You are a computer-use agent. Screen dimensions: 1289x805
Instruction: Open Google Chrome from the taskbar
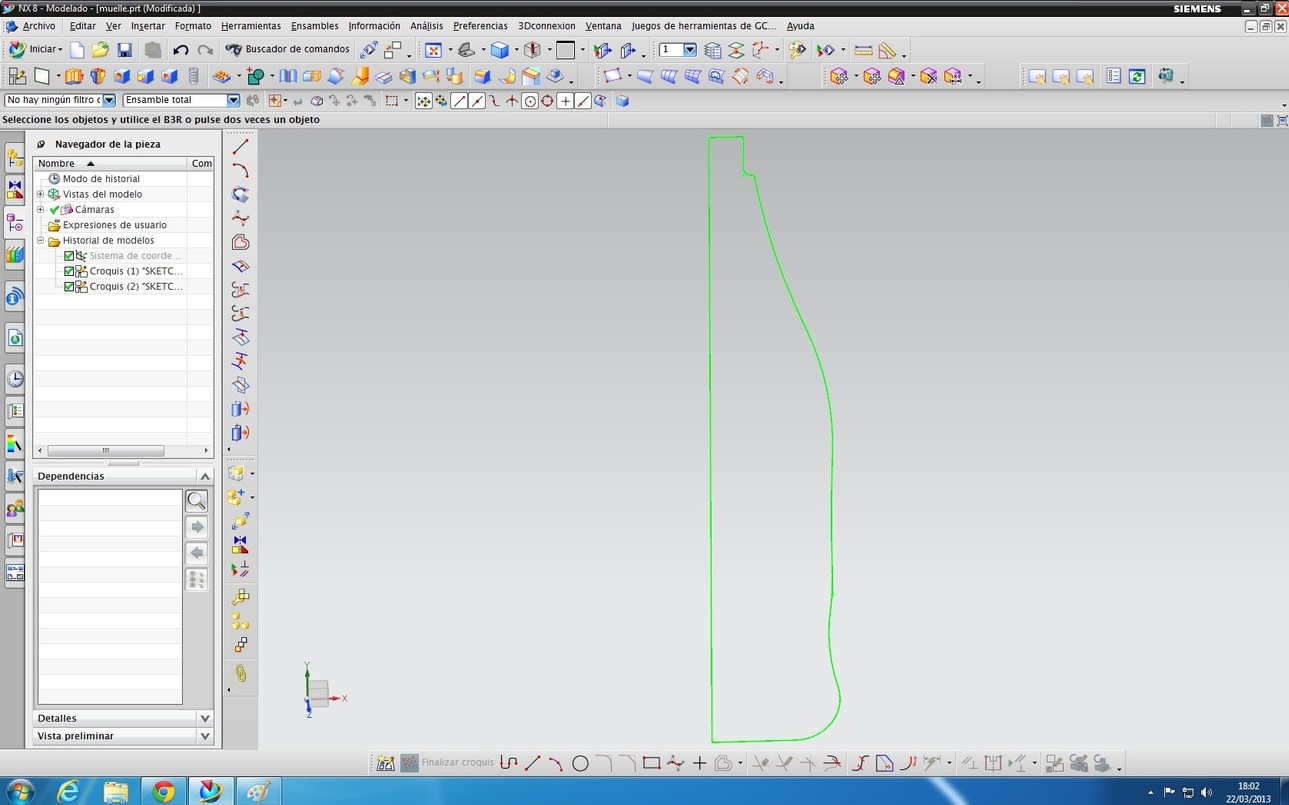[164, 791]
